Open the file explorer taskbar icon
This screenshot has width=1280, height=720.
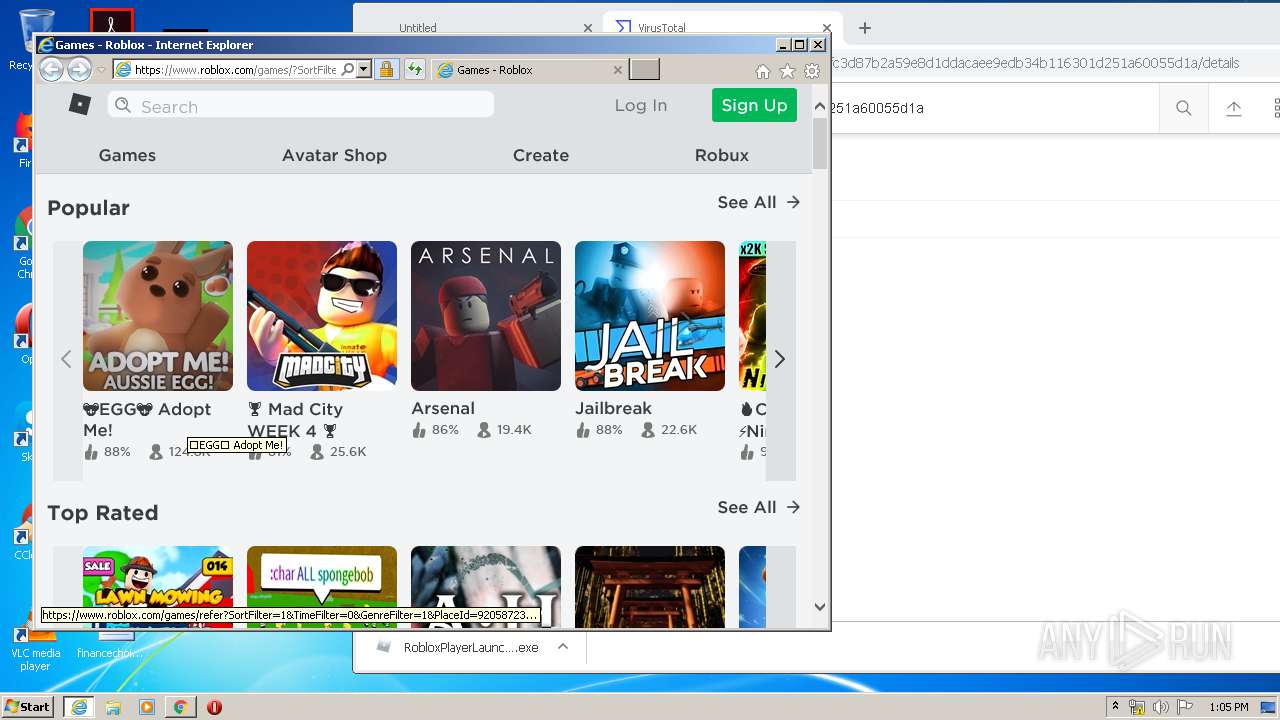point(113,707)
